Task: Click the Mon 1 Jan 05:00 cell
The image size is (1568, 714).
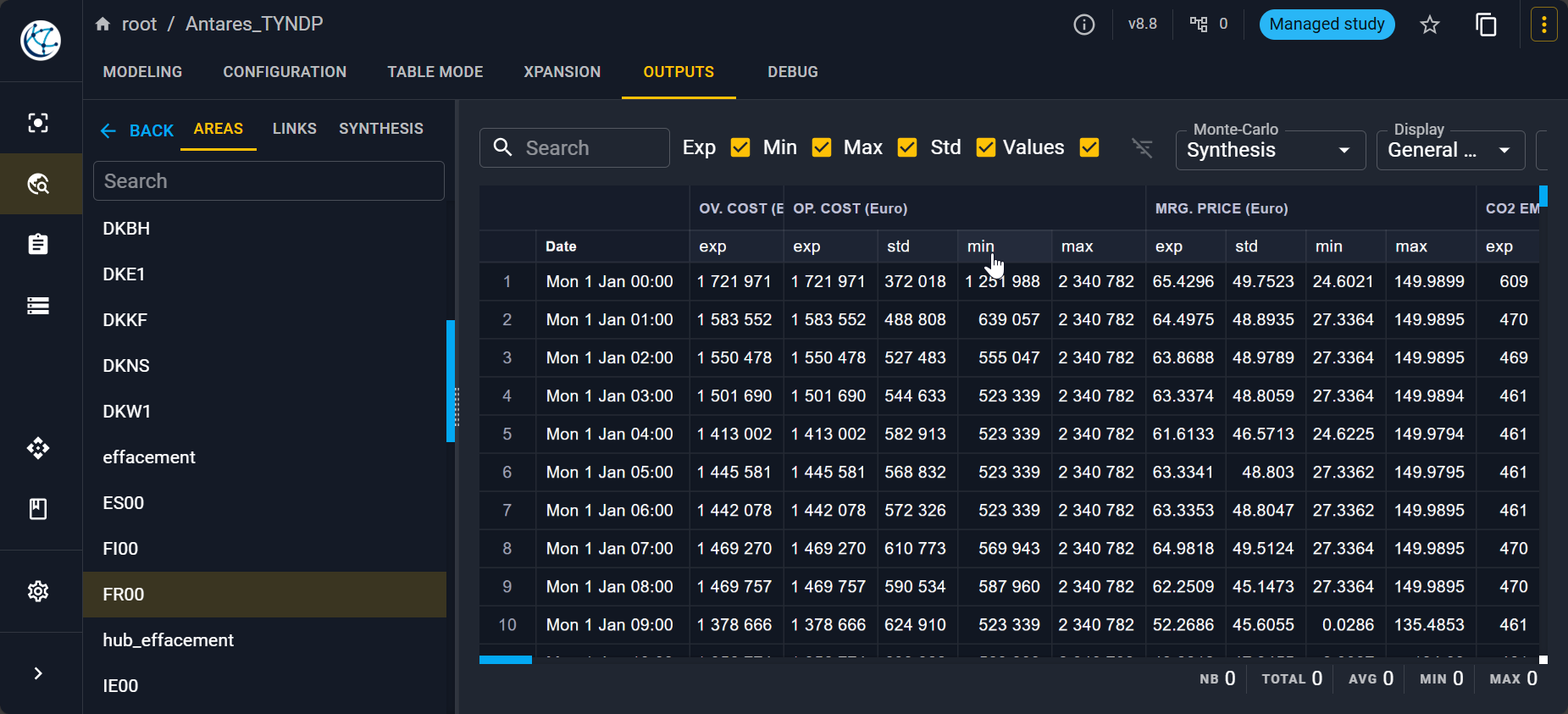Action: coord(612,472)
